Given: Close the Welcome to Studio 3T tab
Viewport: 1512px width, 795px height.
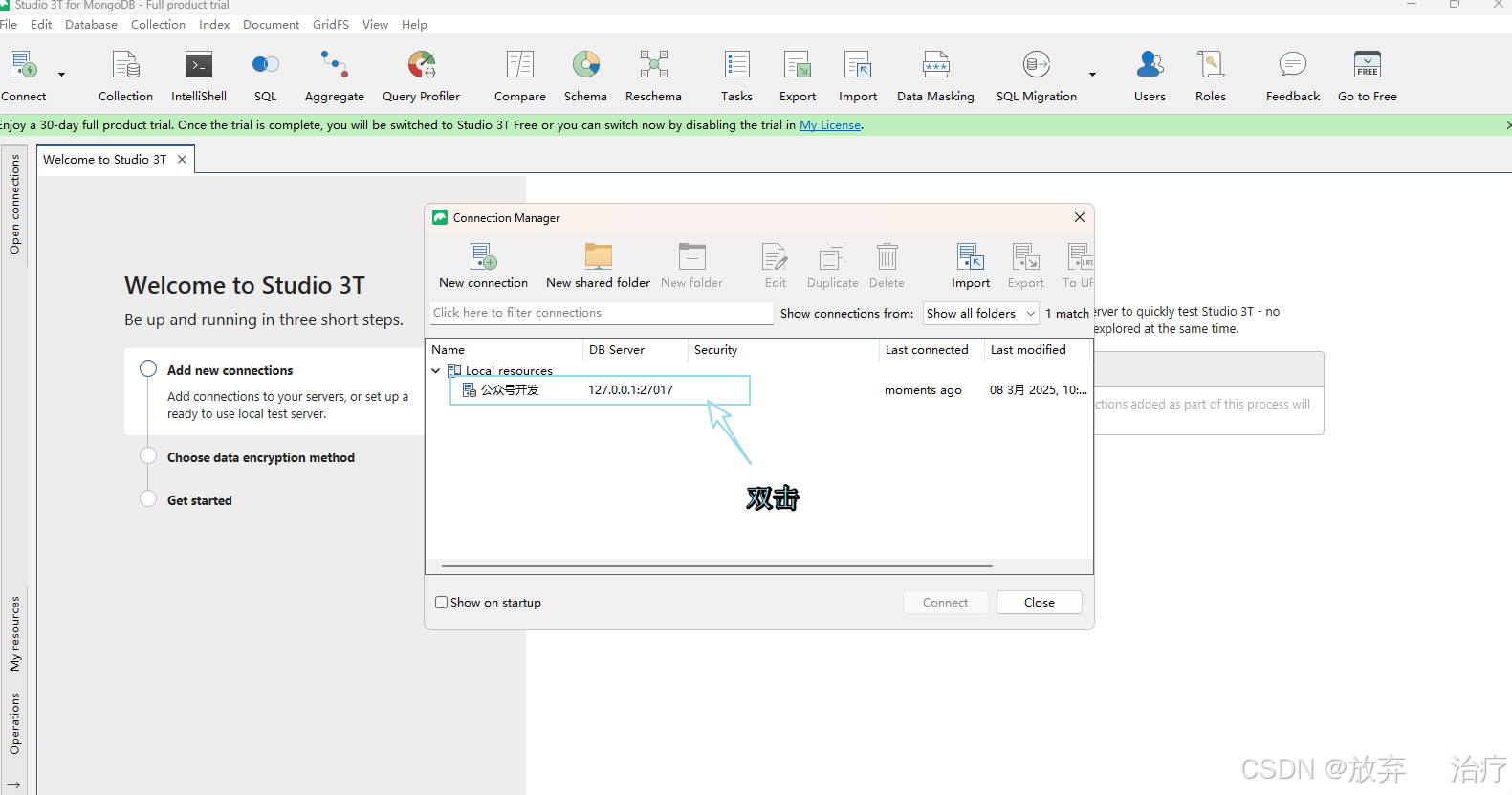Looking at the screenshot, I should 182,160.
